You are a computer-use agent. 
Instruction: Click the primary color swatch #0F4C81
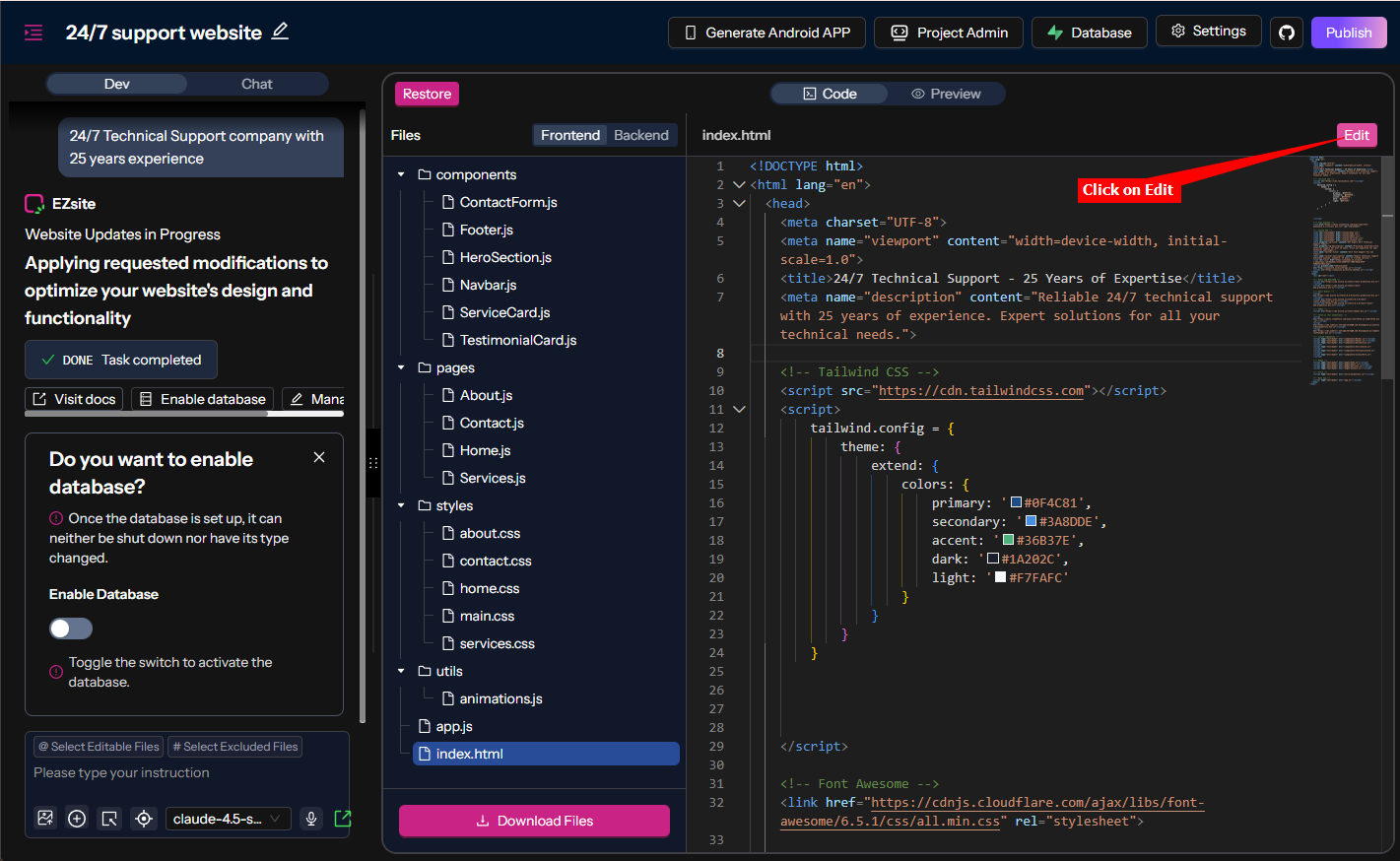pyautogui.click(x=1016, y=502)
